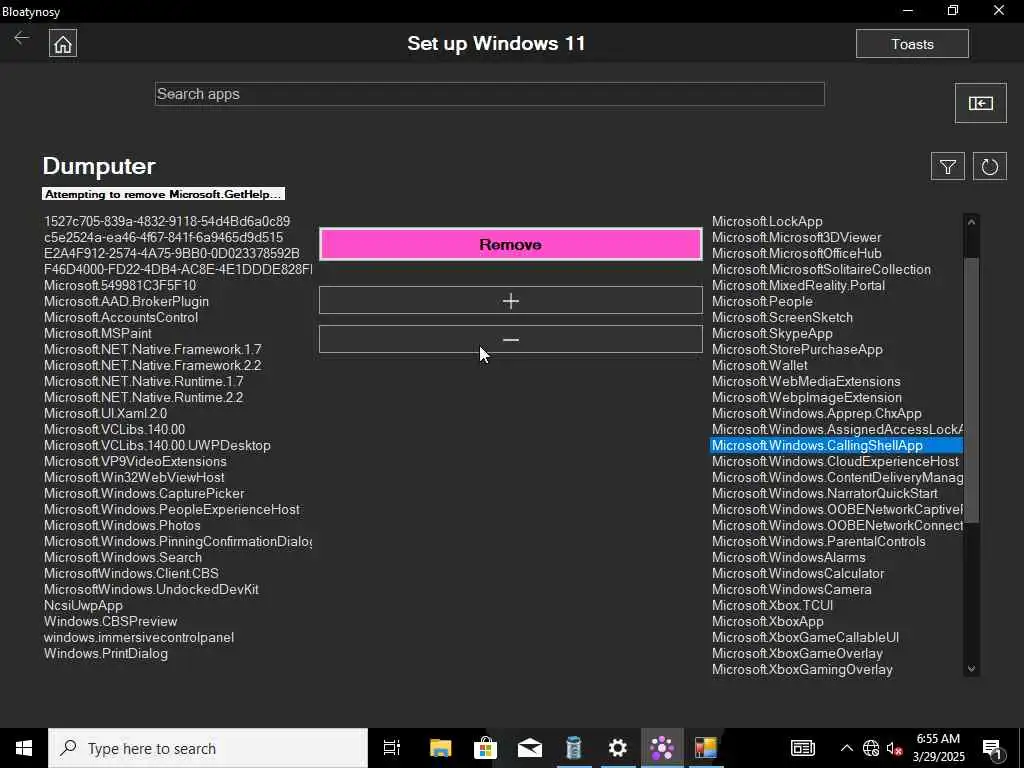
Task: Open Mail app from taskbar
Action: point(530,748)
